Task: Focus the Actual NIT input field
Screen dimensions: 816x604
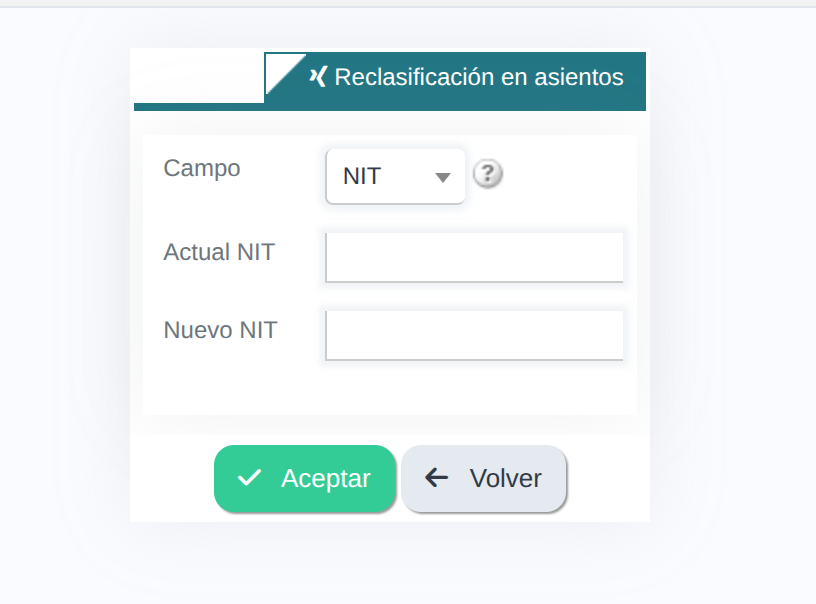Action: click(x=474, y=258)
